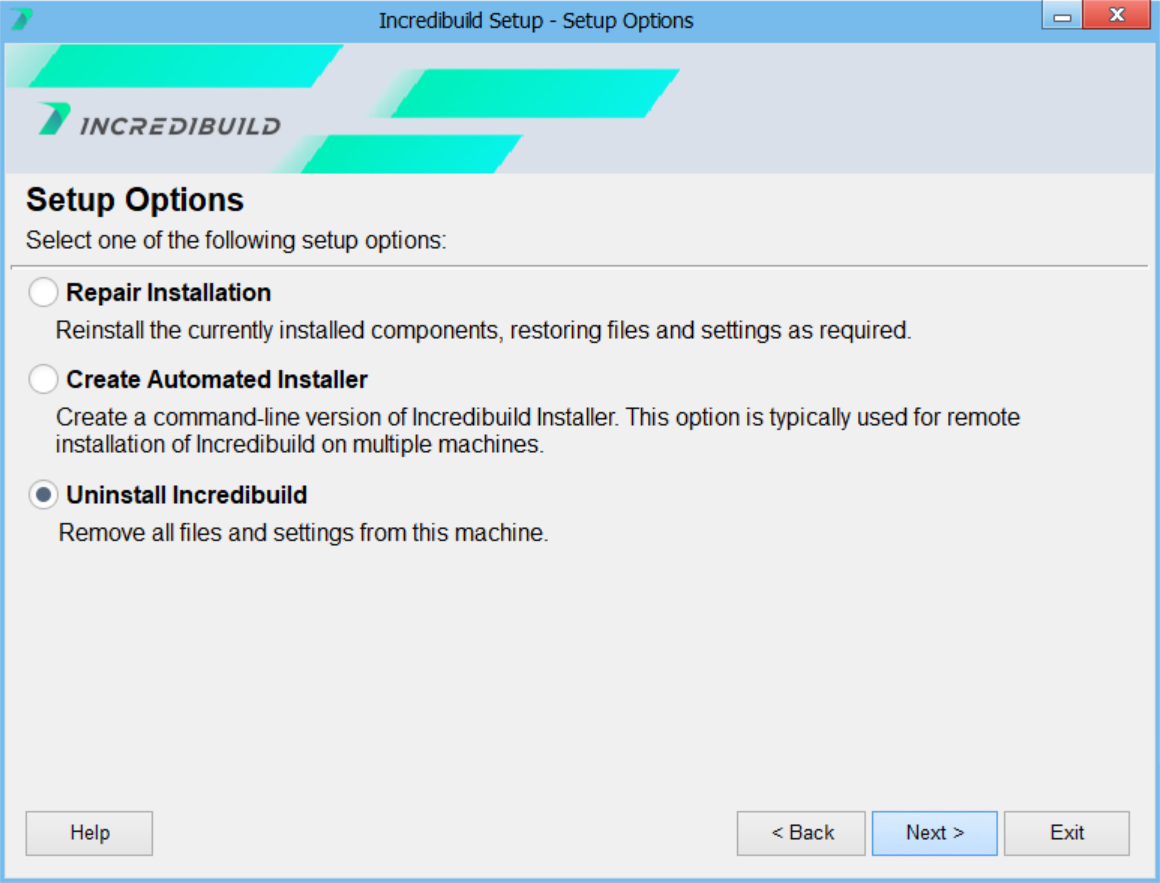Image resolution: width=1160 pixels, height=883 pixels.
Task: Minimize the Incredibuild Setup window
Action: pyautogui.click(x=1062, y=16)
